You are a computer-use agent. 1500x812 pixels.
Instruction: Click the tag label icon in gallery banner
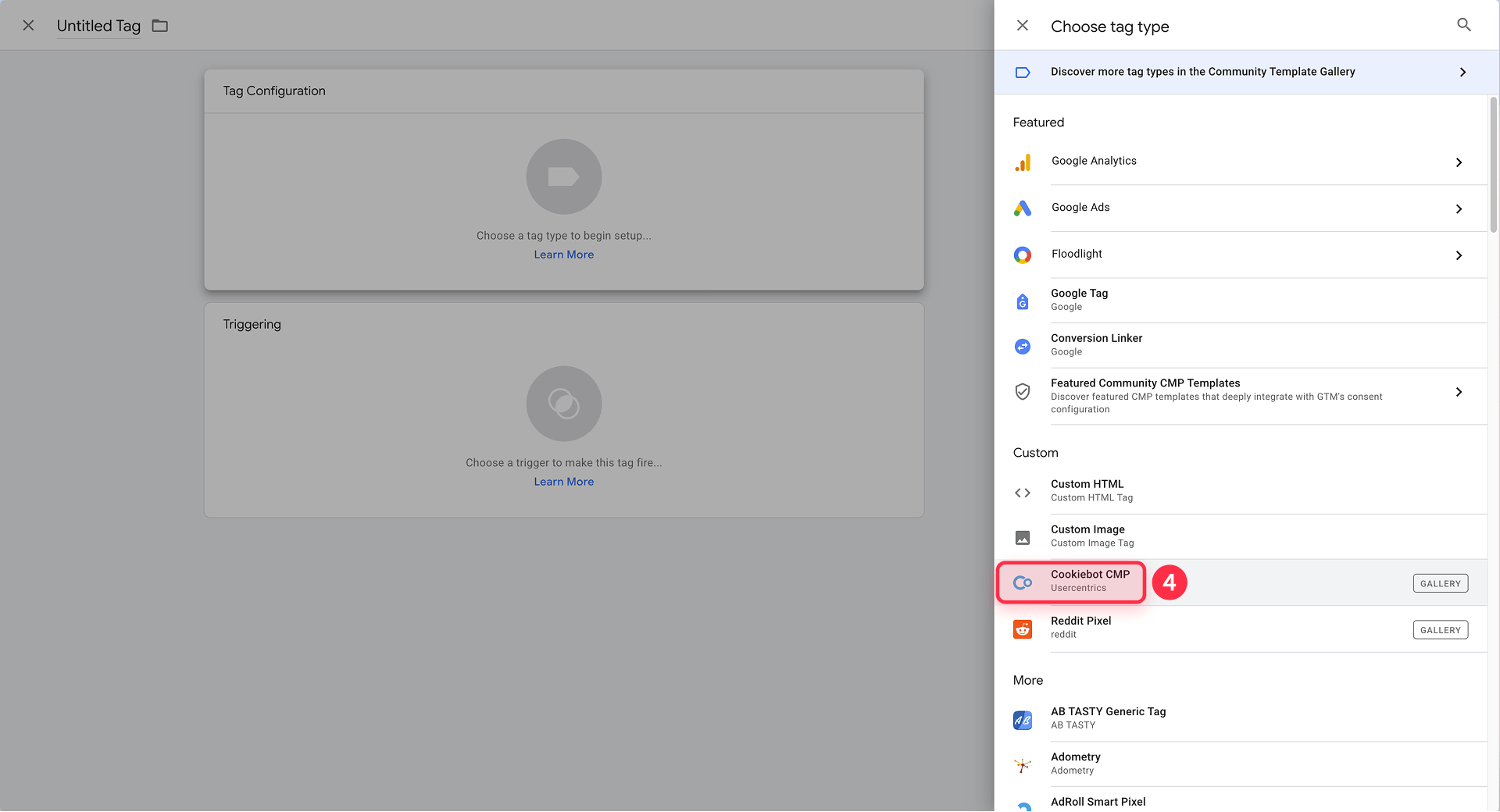[x=1023, y=73]
